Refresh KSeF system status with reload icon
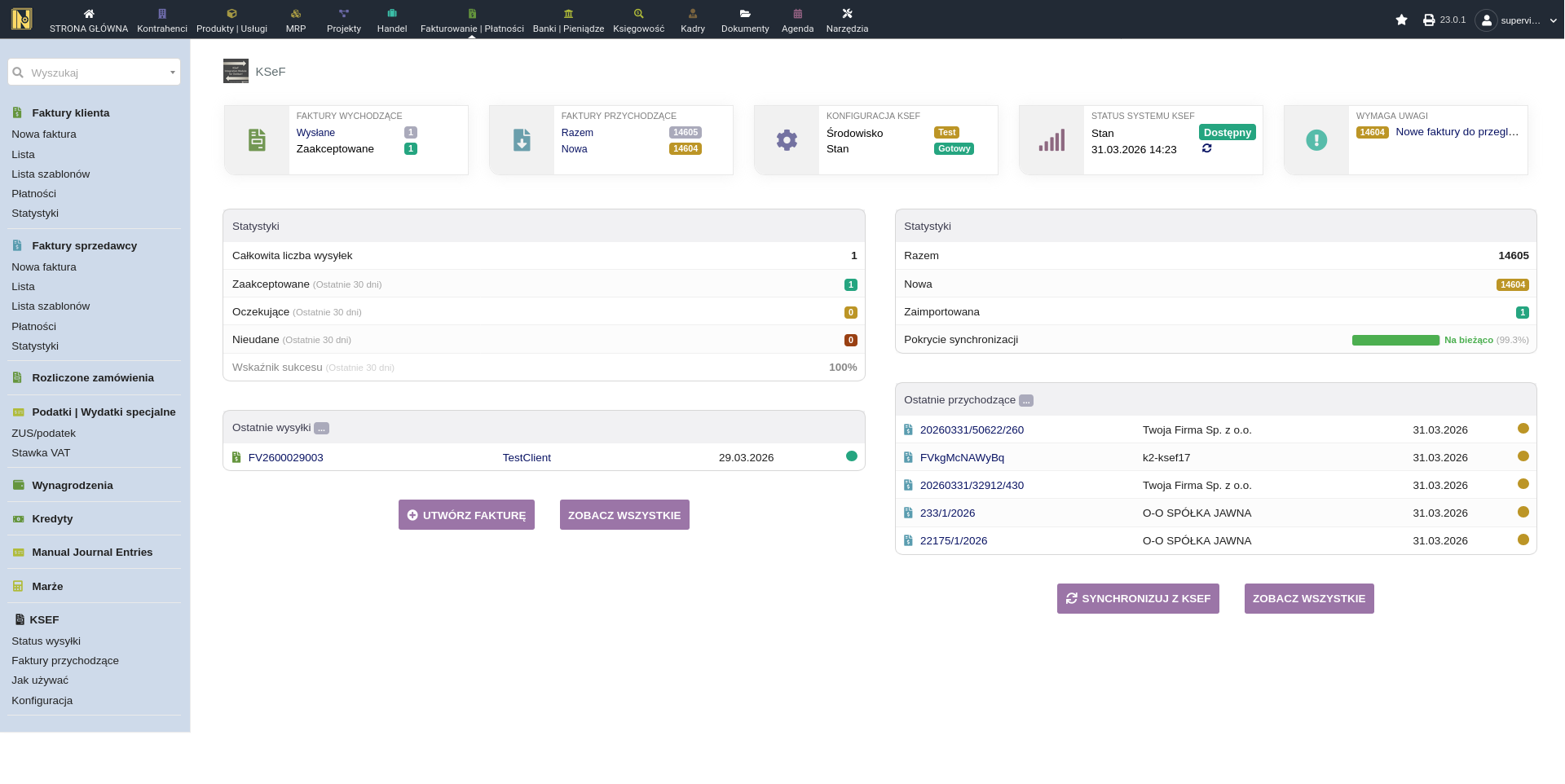The height and width of the screenshot is (784, 1565). point(1206,148)
